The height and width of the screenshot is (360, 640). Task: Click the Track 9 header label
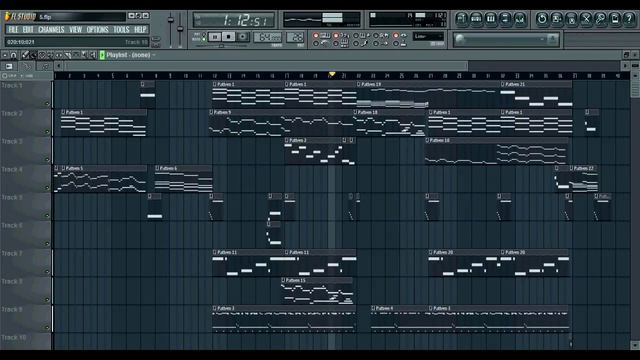coord(12,309)
